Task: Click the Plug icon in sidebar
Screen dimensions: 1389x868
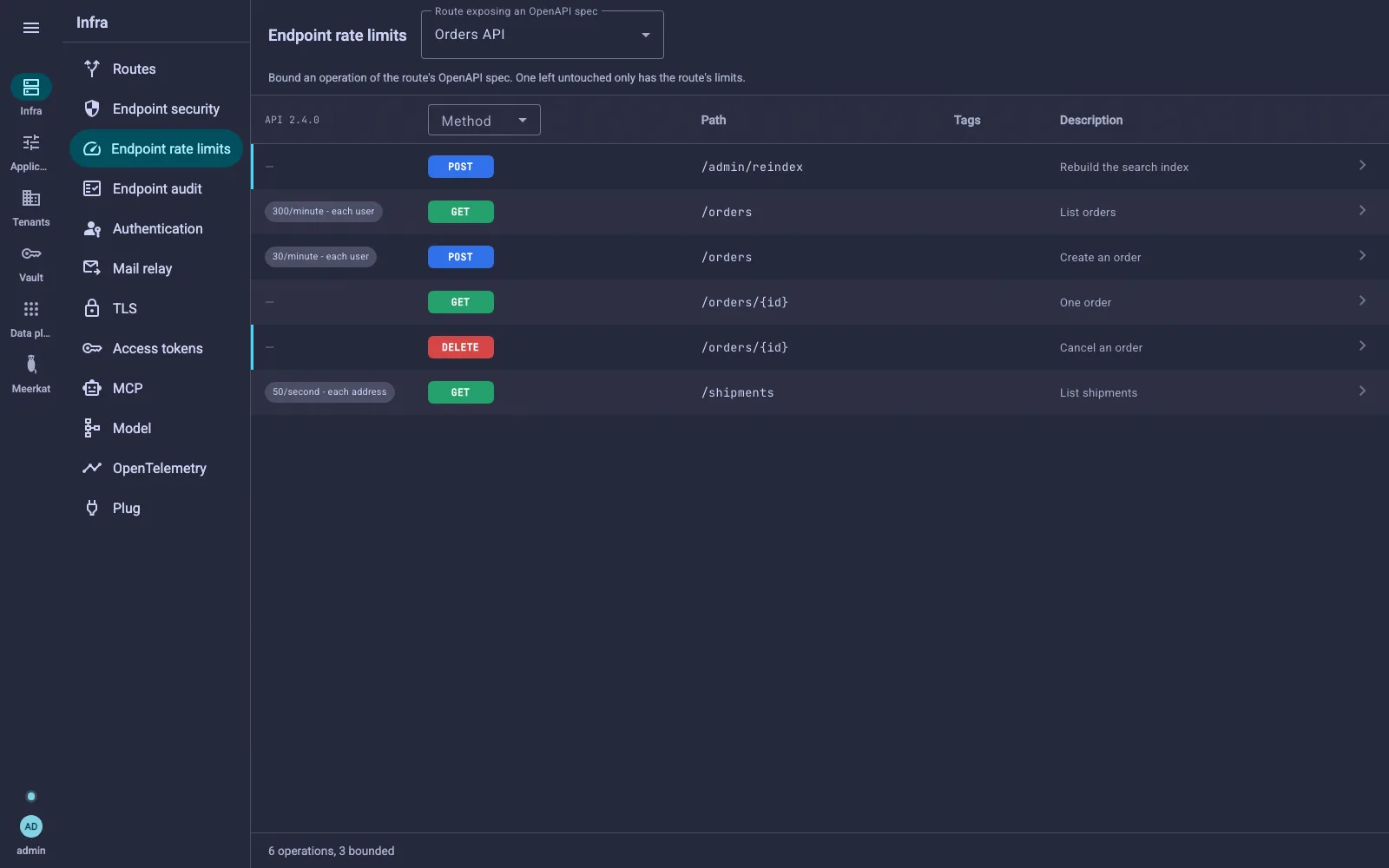Action: 92,508
